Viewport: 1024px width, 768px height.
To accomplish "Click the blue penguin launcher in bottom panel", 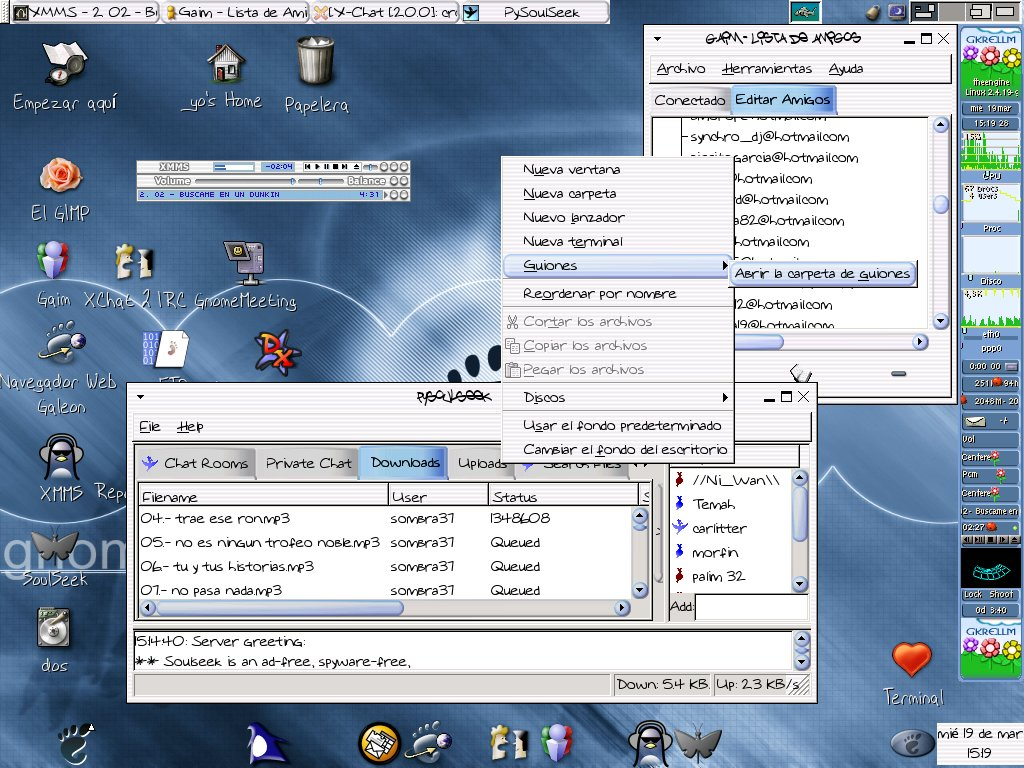I will click(x=266, y=743).
